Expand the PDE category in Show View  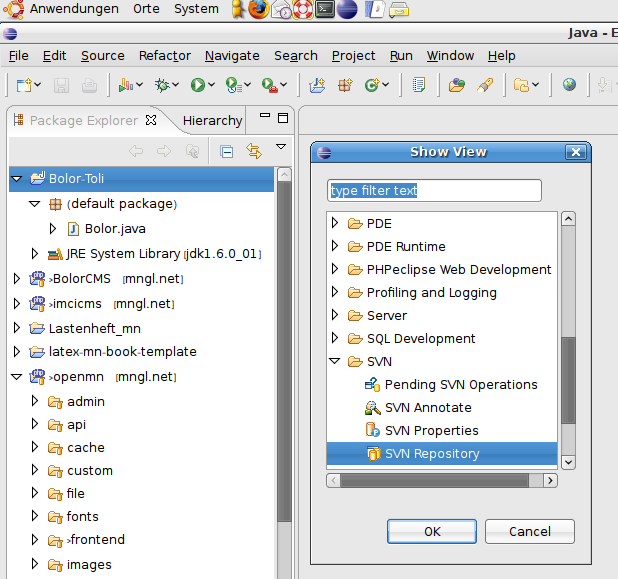point(335,223)
